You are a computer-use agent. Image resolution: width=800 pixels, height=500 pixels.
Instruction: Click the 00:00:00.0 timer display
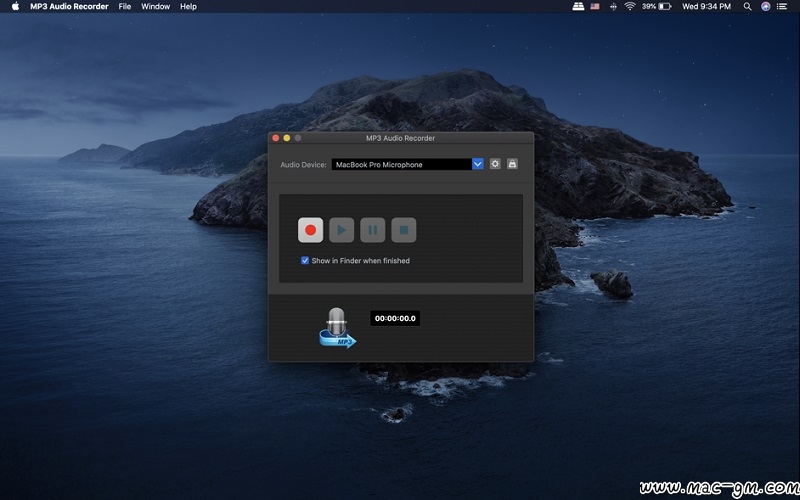pos(395,318)
